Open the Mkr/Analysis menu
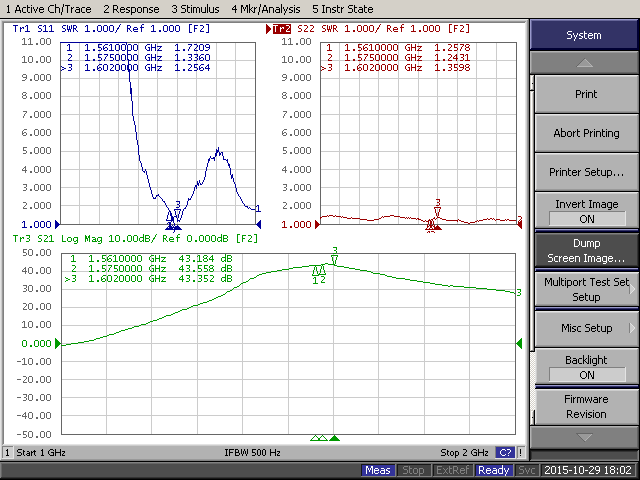 click(x=266, y=9)
